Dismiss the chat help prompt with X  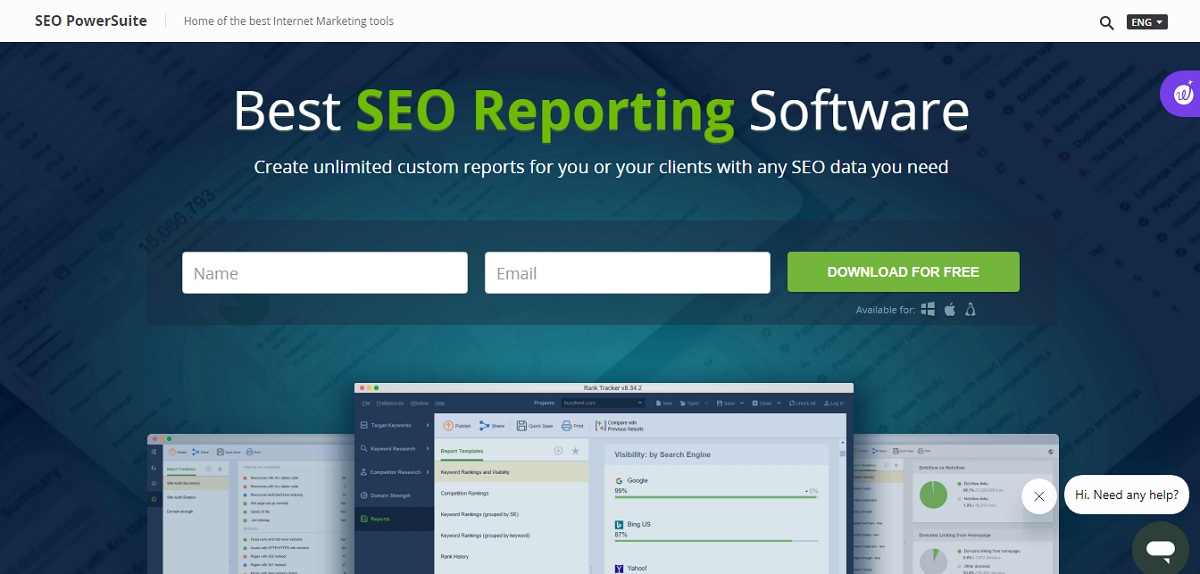[1039, 496]
